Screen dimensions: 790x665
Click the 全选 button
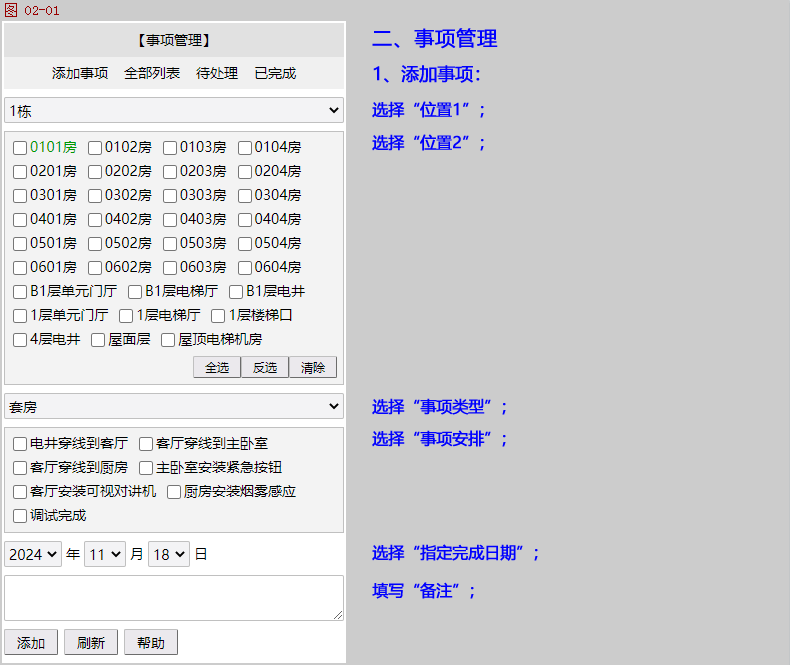(217, 367)
